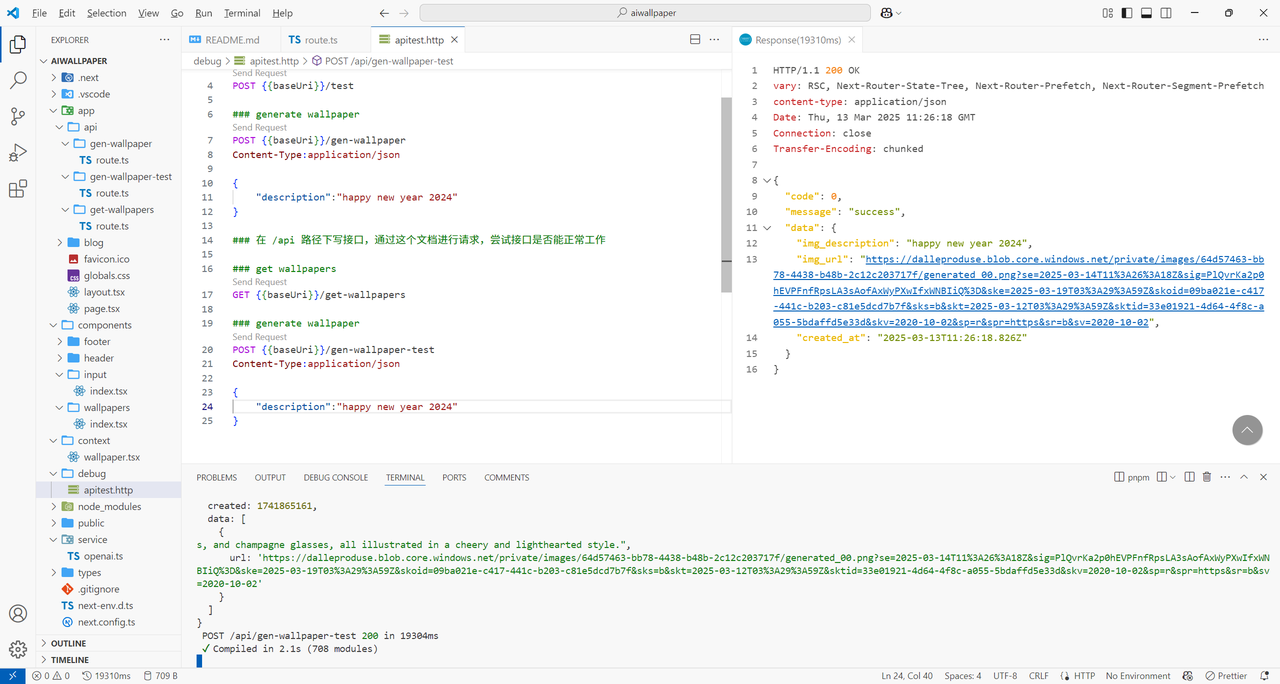The height and width of the screenshot is (684, 1280).
Task: Switch to the DEBUG CONSOLE panel tab
Action: (x=336, y=478)
